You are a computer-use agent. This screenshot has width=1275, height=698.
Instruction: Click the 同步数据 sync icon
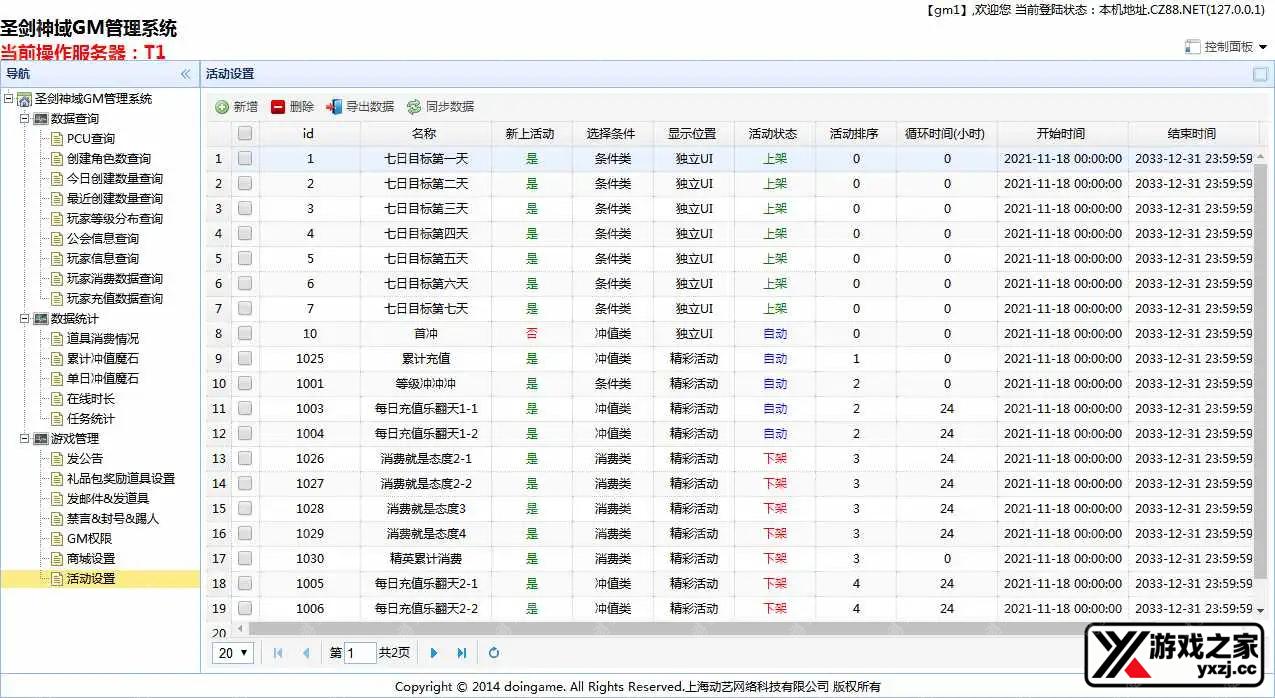tap(414, 107)
